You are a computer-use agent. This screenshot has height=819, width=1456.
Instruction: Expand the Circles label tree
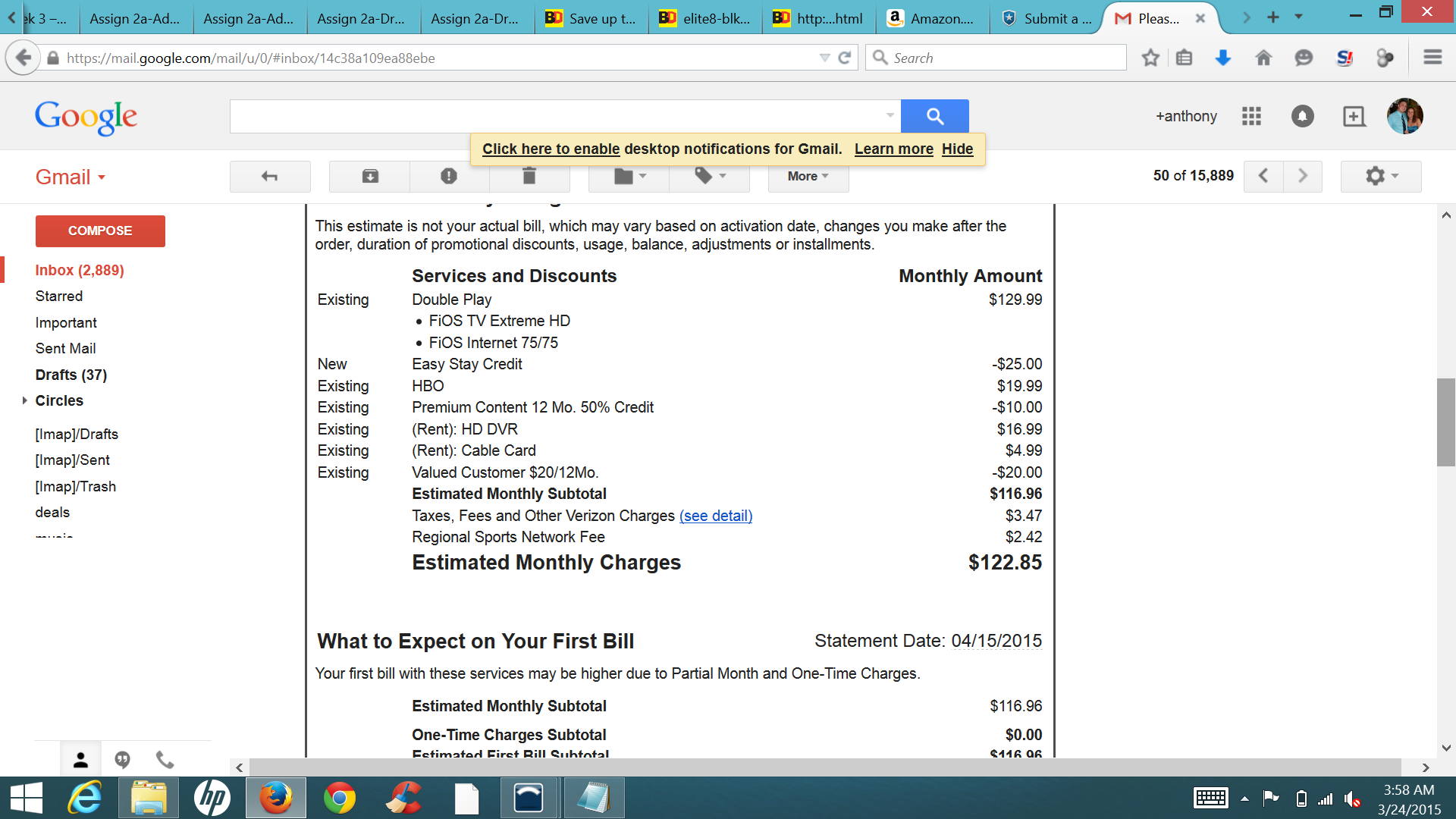(25, 400)
